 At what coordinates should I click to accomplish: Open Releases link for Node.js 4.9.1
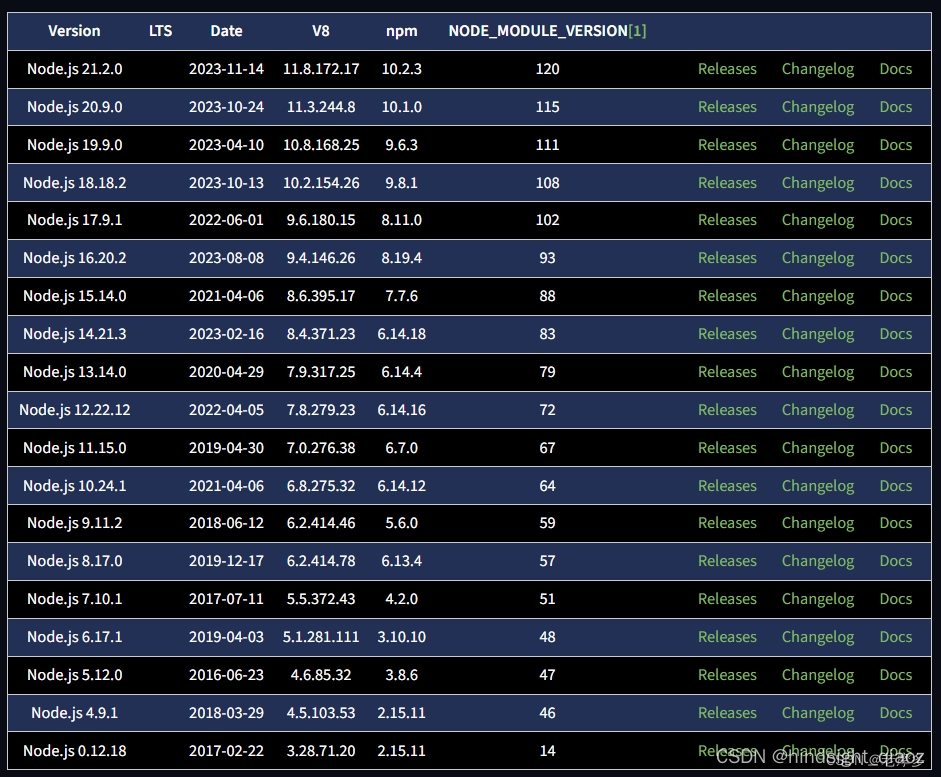click(727, 713)
